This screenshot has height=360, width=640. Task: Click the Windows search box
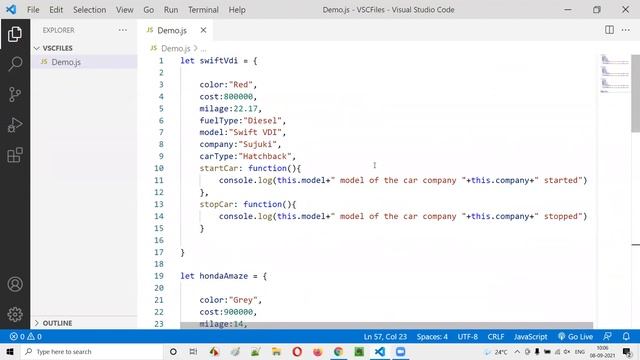[x=92, y=351]
